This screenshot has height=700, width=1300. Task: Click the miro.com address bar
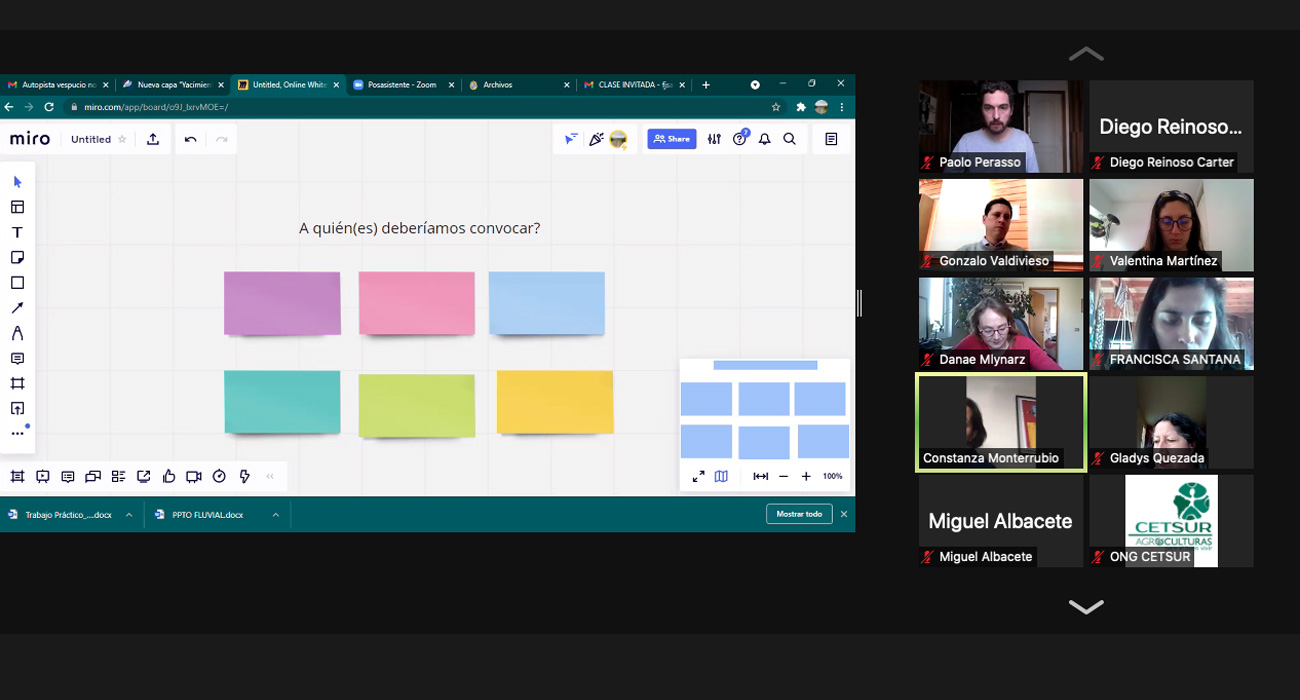pos(415,107)
